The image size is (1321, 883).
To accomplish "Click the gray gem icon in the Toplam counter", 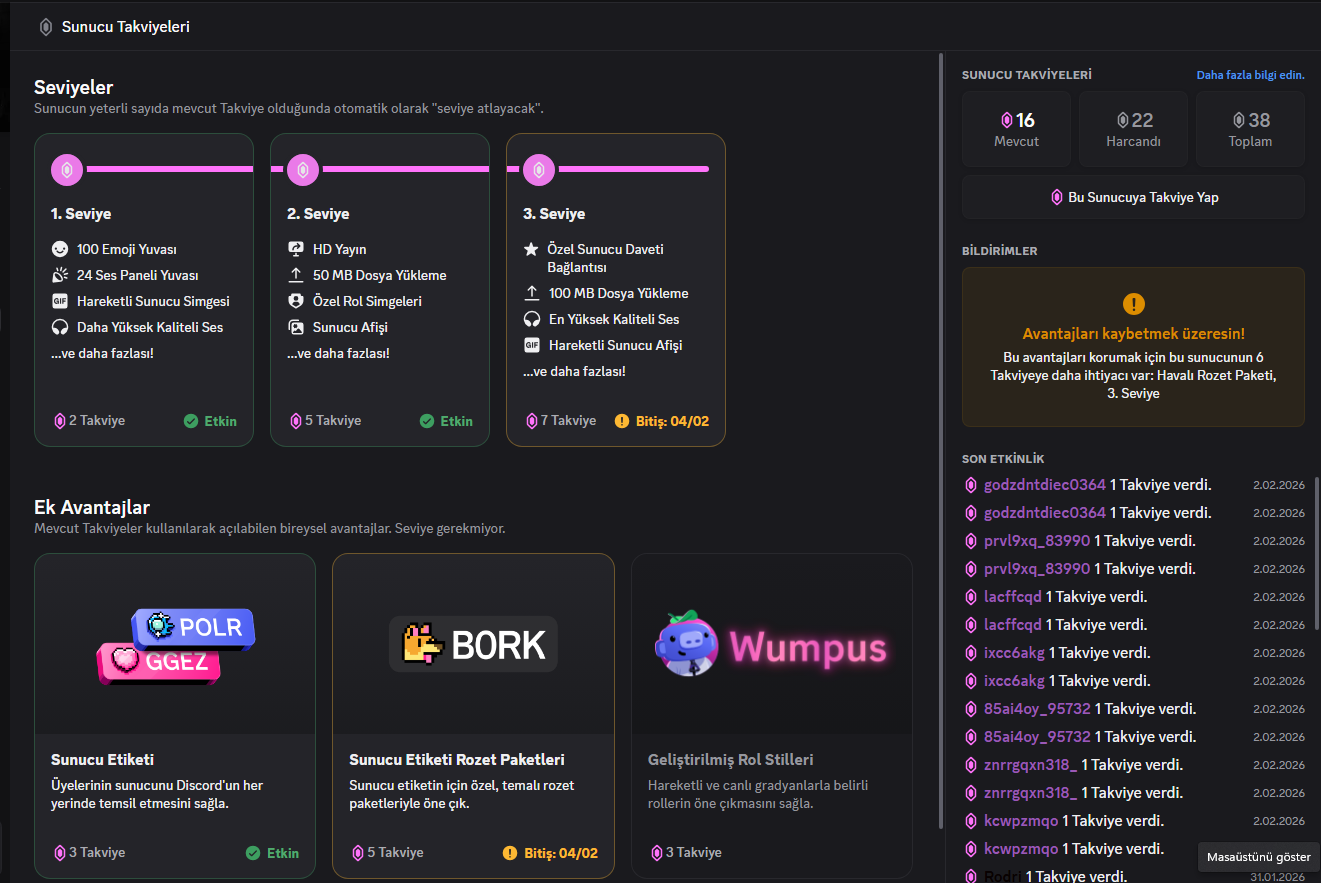I will coord(1239,120).
